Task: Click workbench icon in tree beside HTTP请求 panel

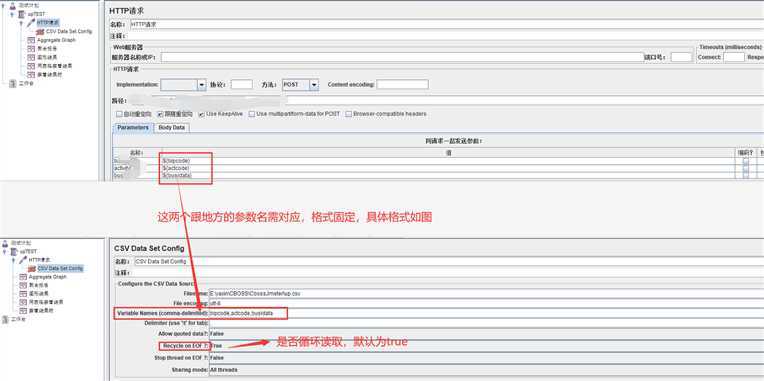Action: click(x=13, y=83)
